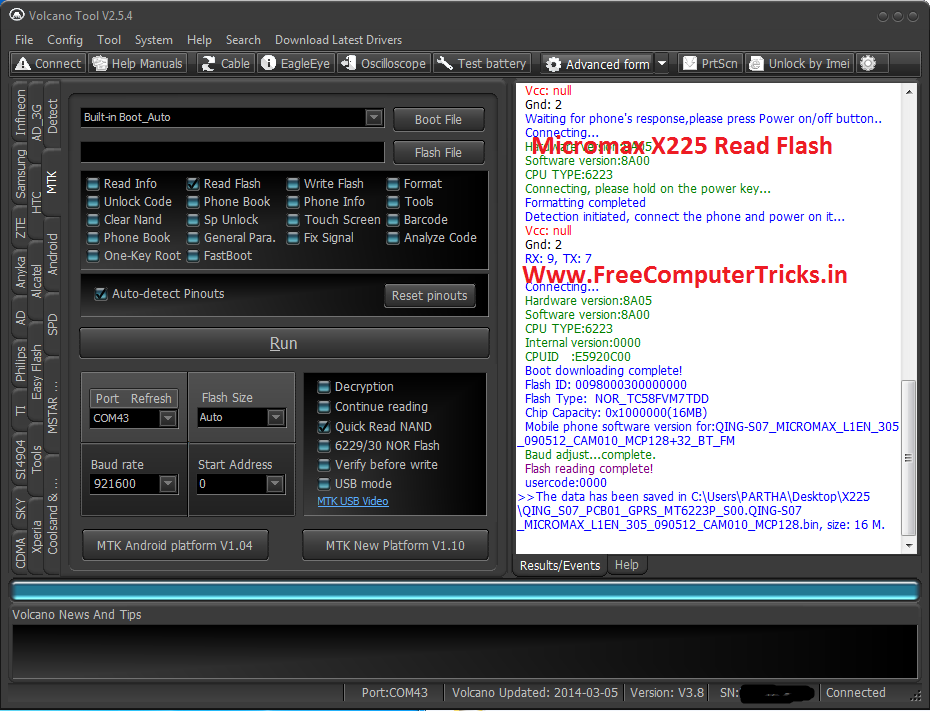This screenshot has width=930, height=711.
Task: Open Built-in Boot_Auto dropdown
Action: 374,117
